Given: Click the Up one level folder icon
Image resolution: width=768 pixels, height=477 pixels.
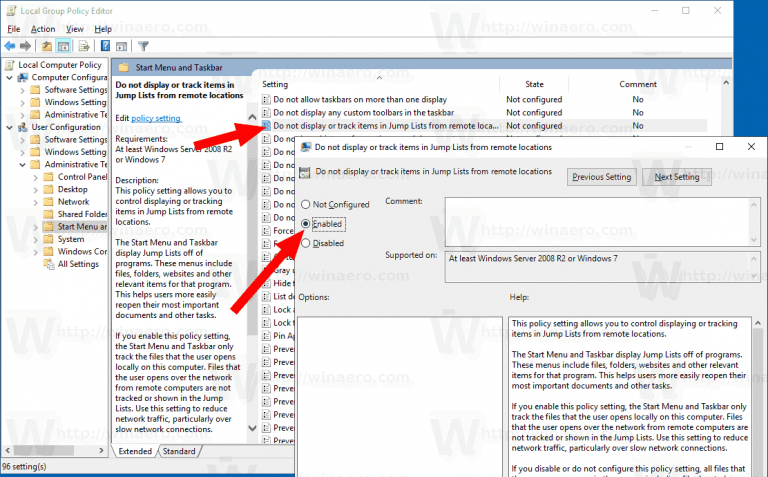Looking at the screenshot, I should point(47,46).
